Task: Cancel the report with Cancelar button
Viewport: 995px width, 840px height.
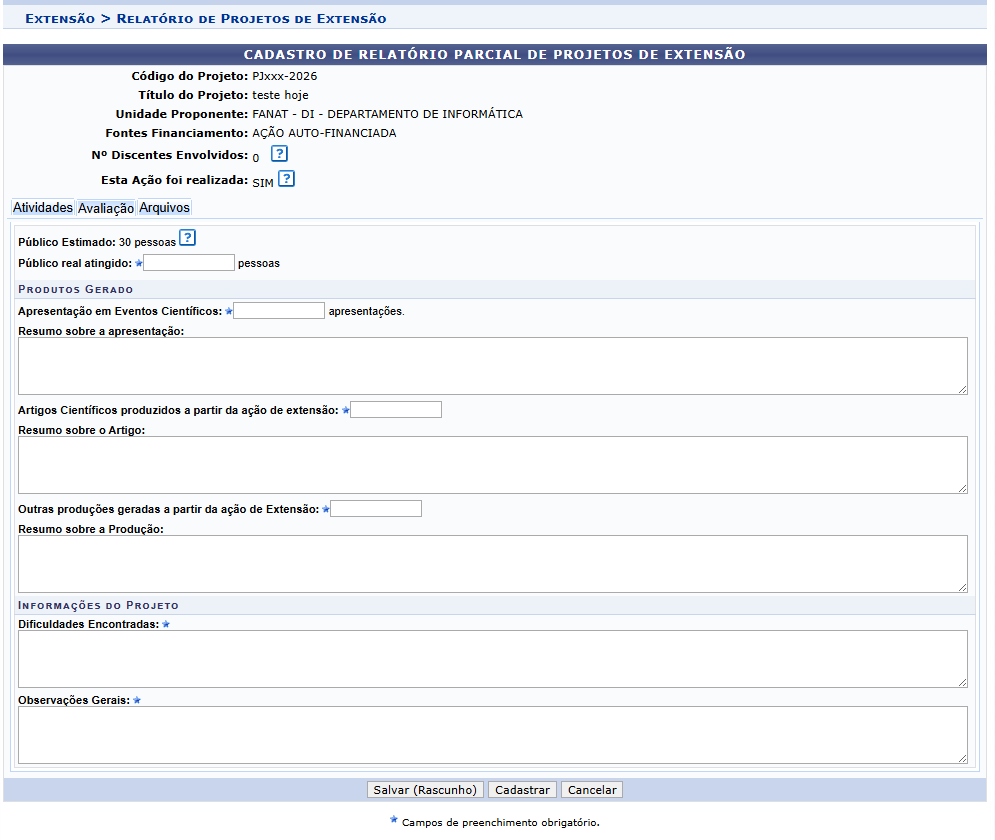Action: [592, 790]
